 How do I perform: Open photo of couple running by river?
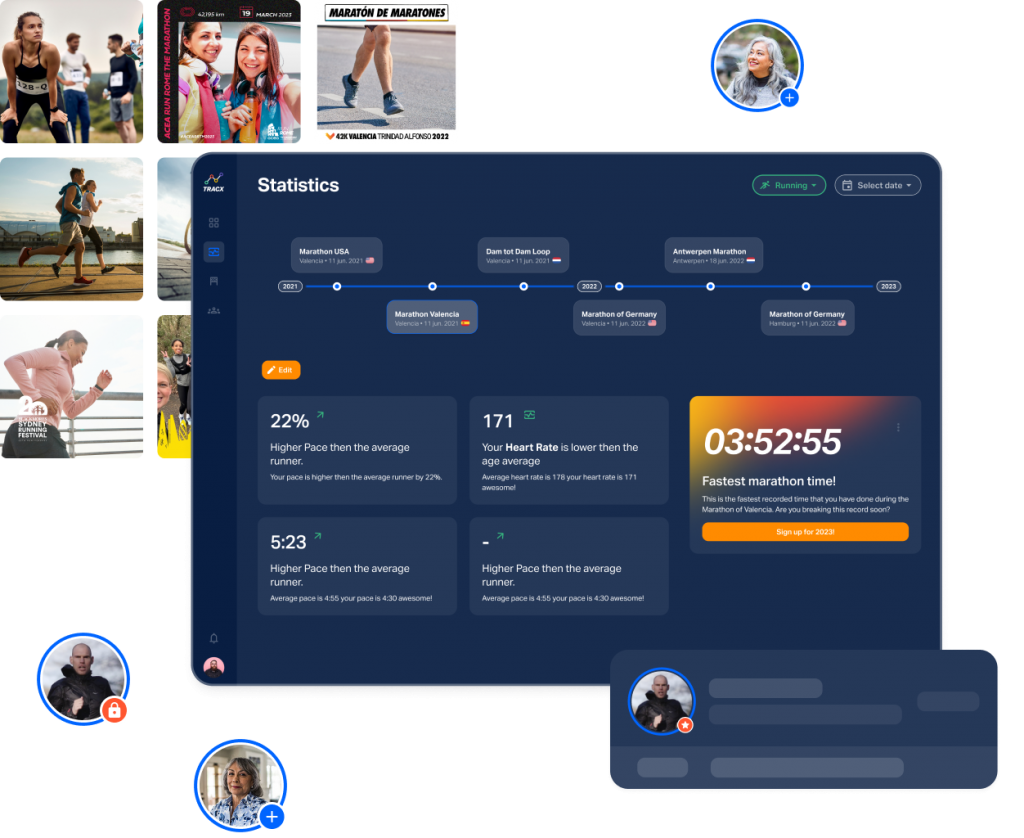point(71,229)
